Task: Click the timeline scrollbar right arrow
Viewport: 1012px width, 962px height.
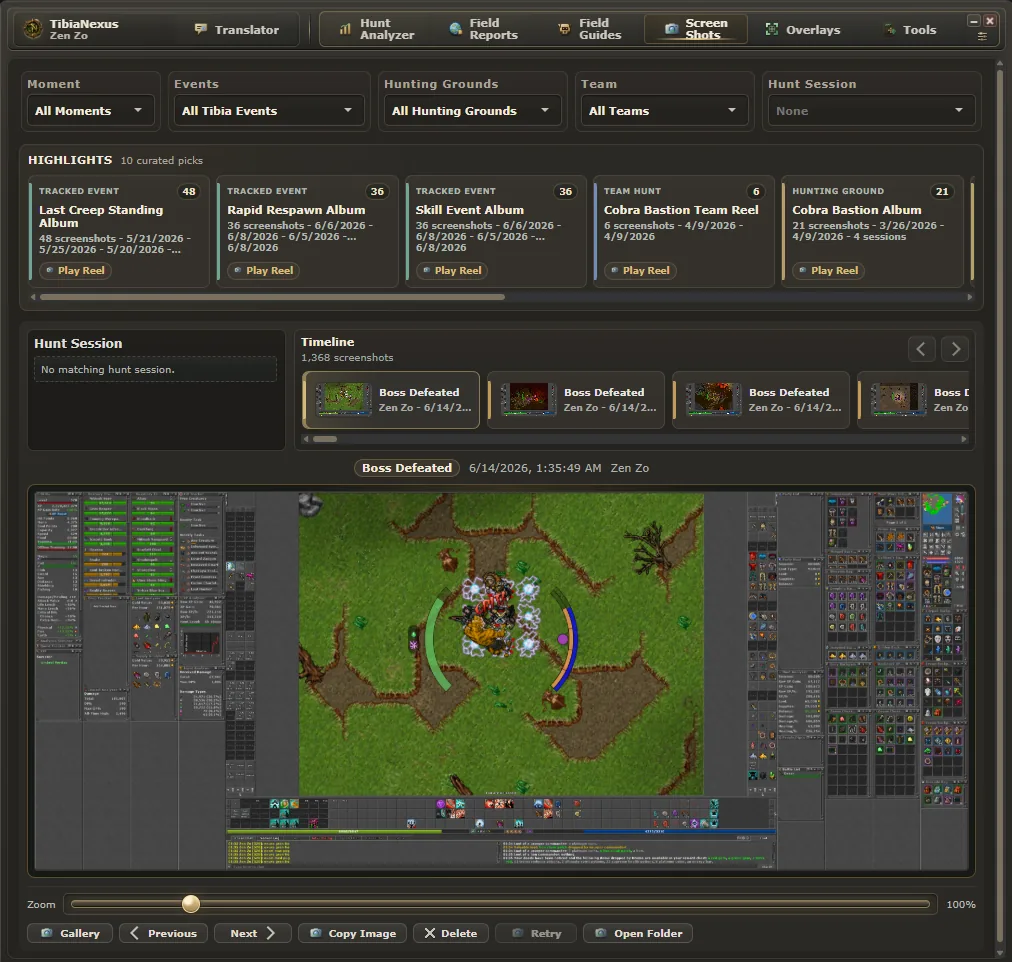Action: (964, 439)
